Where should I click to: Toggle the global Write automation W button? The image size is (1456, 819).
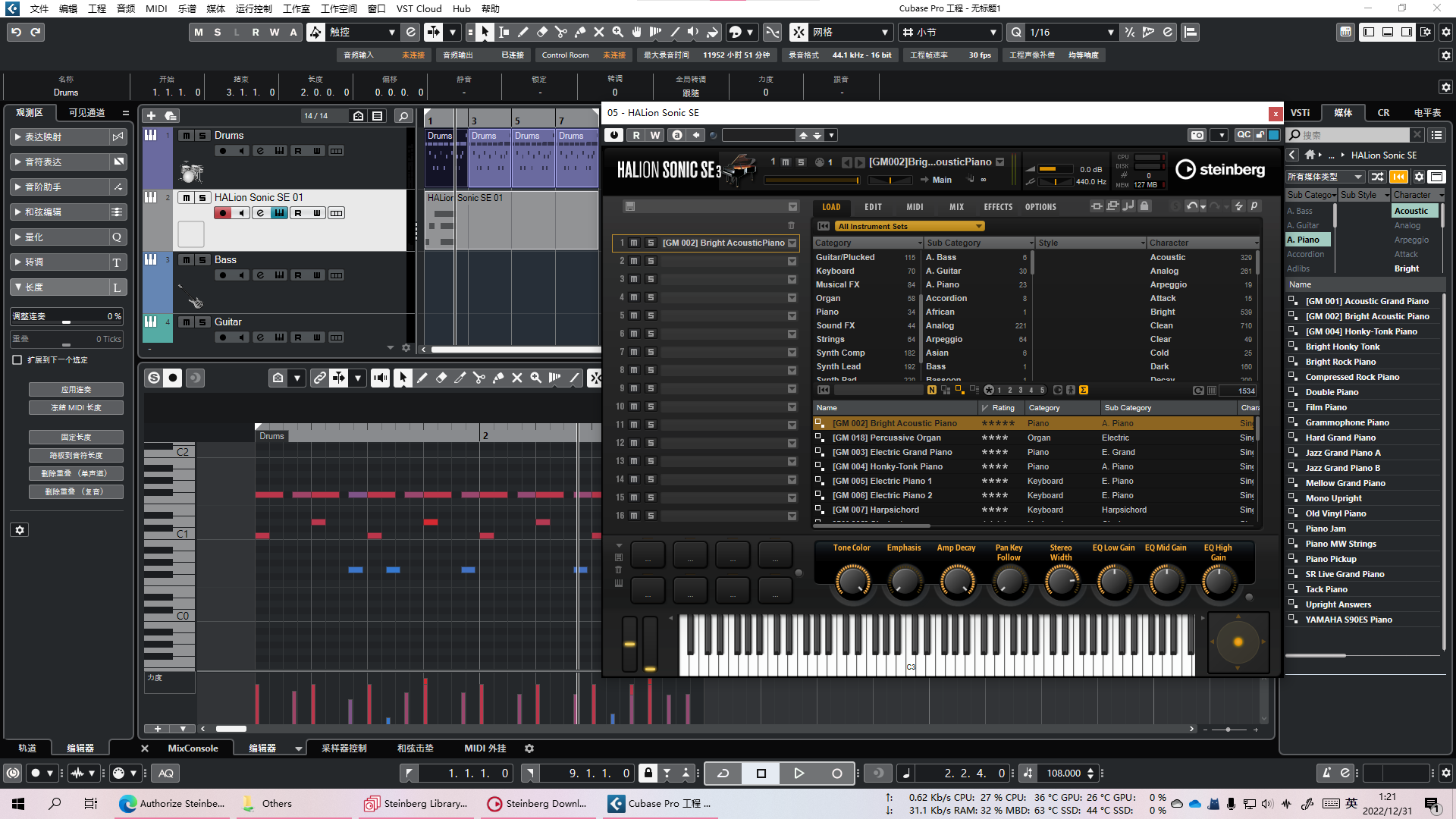click(274, 32)
